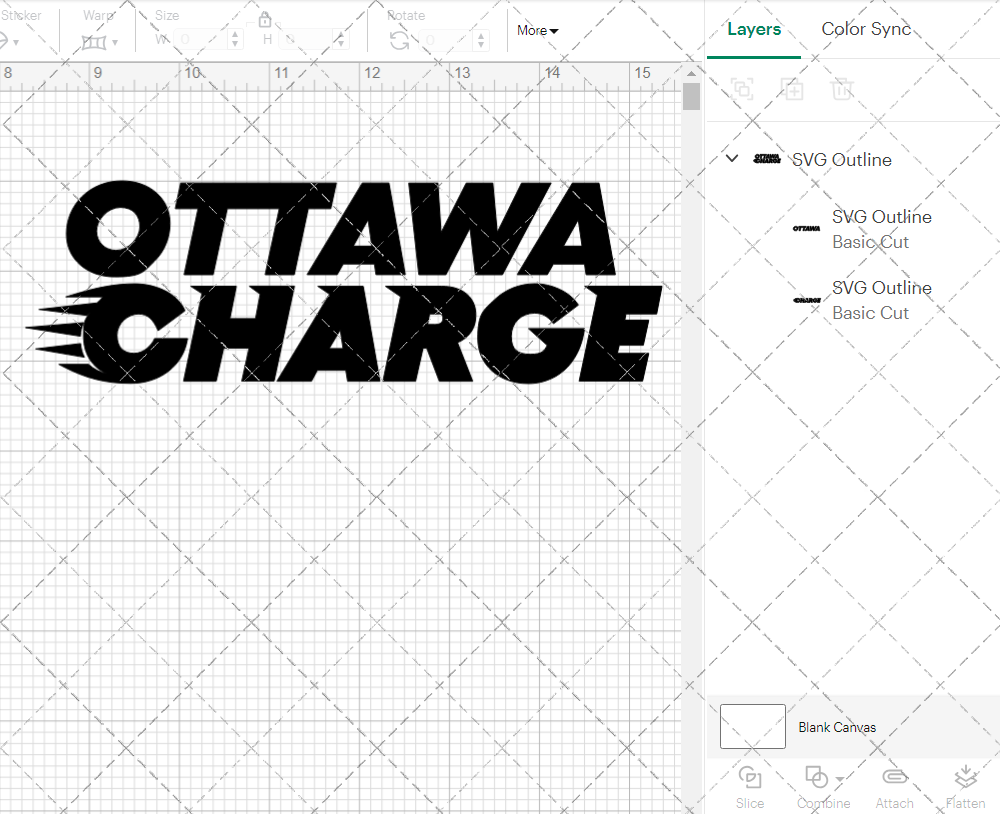Switch to the Color Sync tab
This screenshot has height=814, width=1000.
click(866, 29)
